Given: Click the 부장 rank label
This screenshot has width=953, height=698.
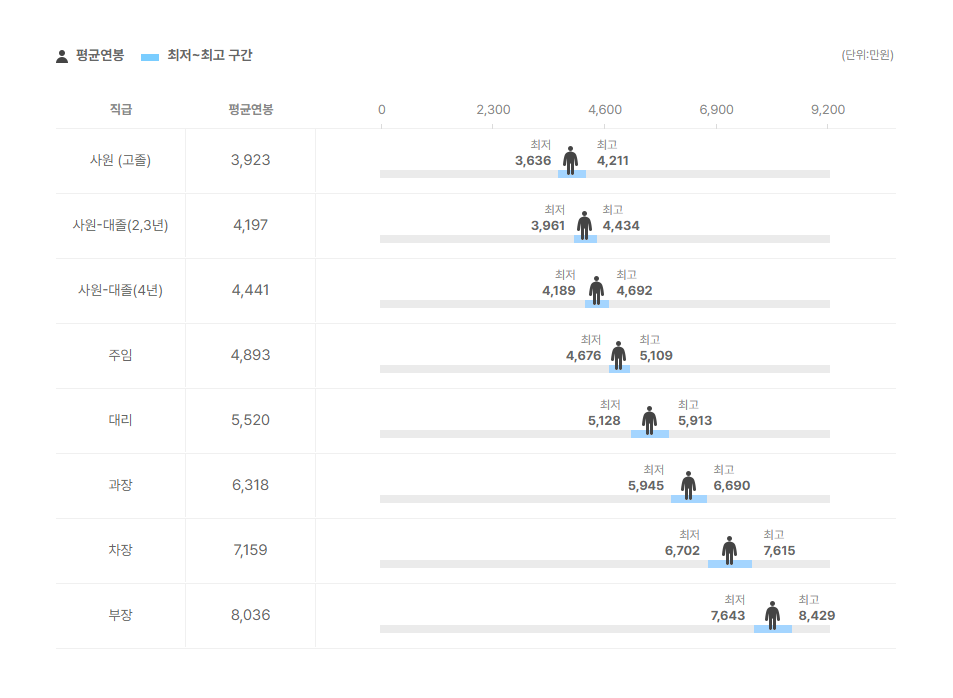Looking at the screenshot, I should 120,615.
